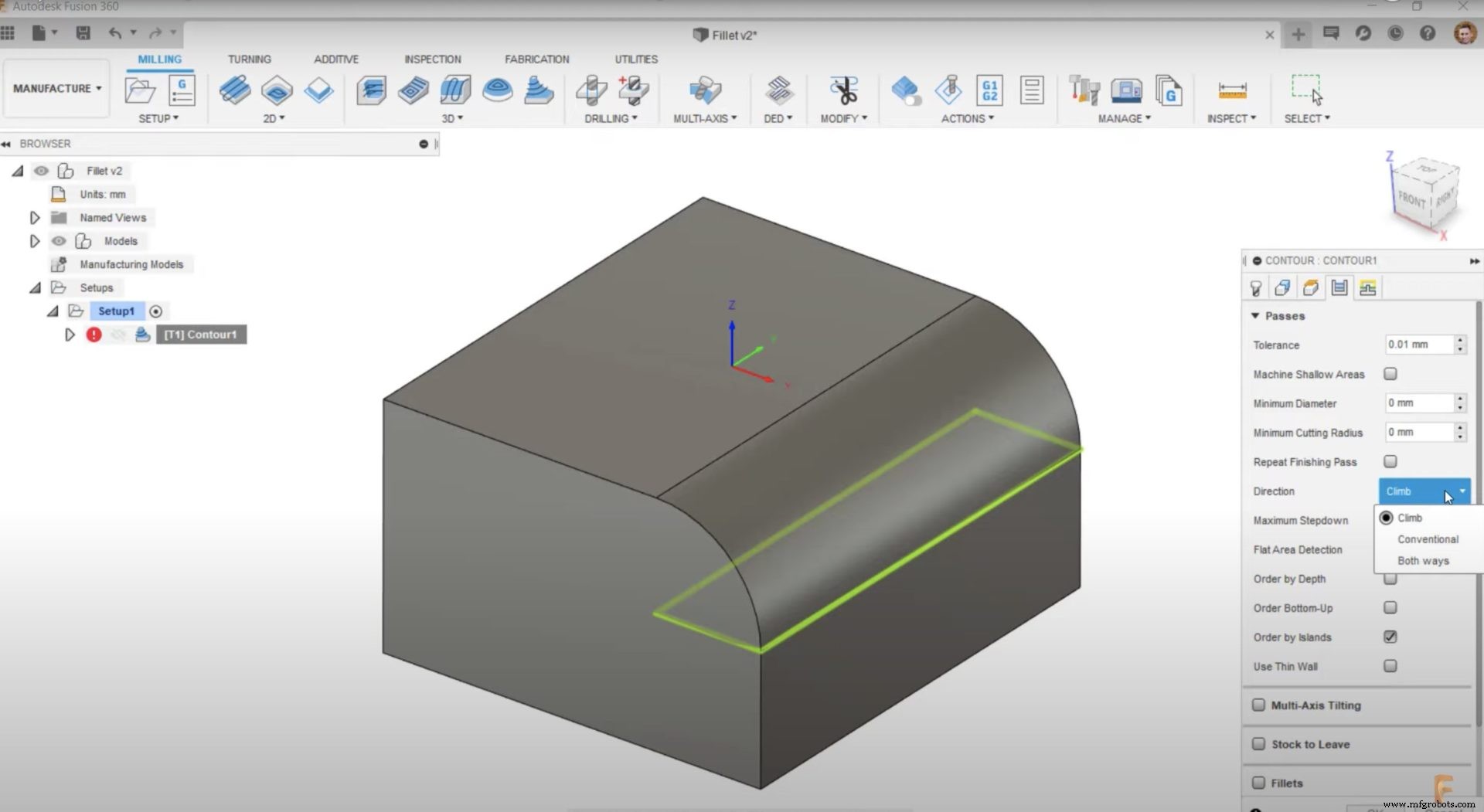Viewport: 1484px width, 812px height.
Task: Expand Named Views in the browser
Action: coord(34,217)
